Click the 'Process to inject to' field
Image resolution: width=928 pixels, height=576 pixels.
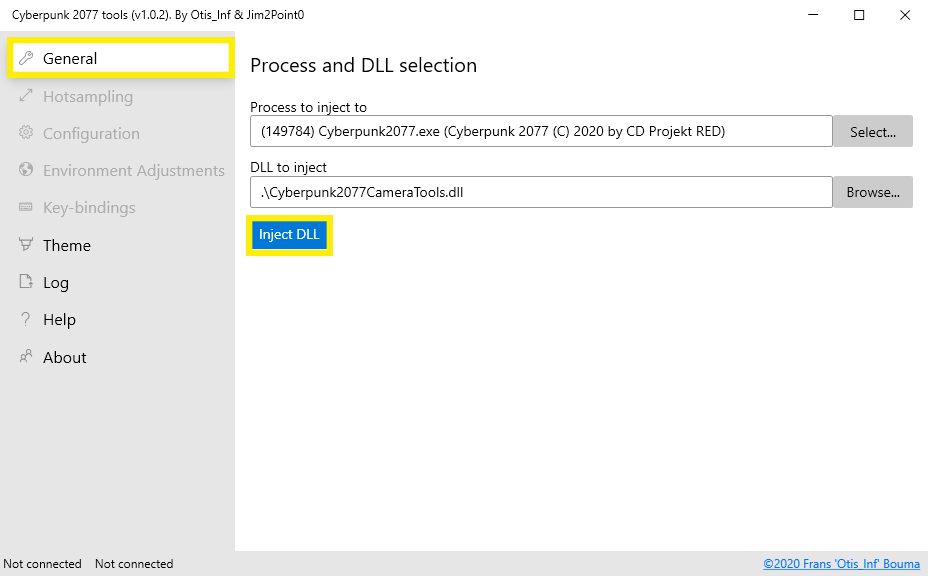540,132
